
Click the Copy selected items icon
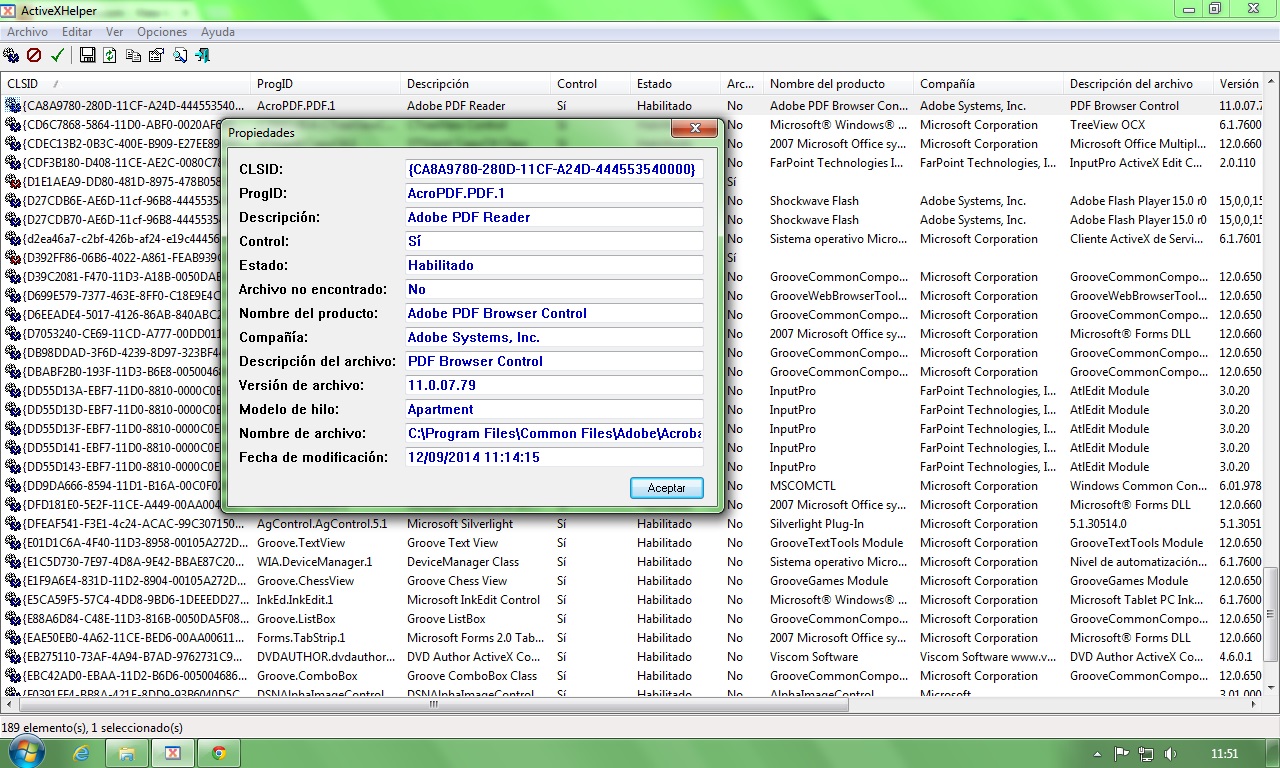click(133, 56)
